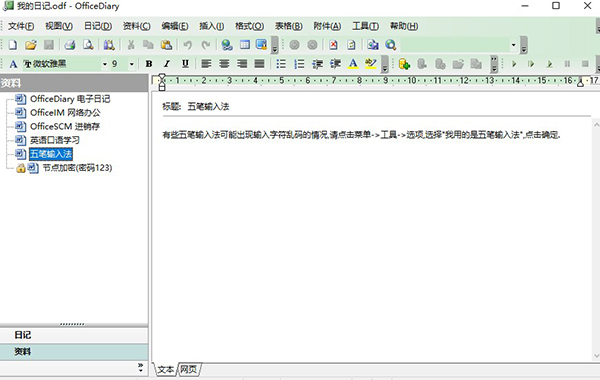Apply numbered list formatting
This screenshot has height=380, width=600.
[299, 64]
